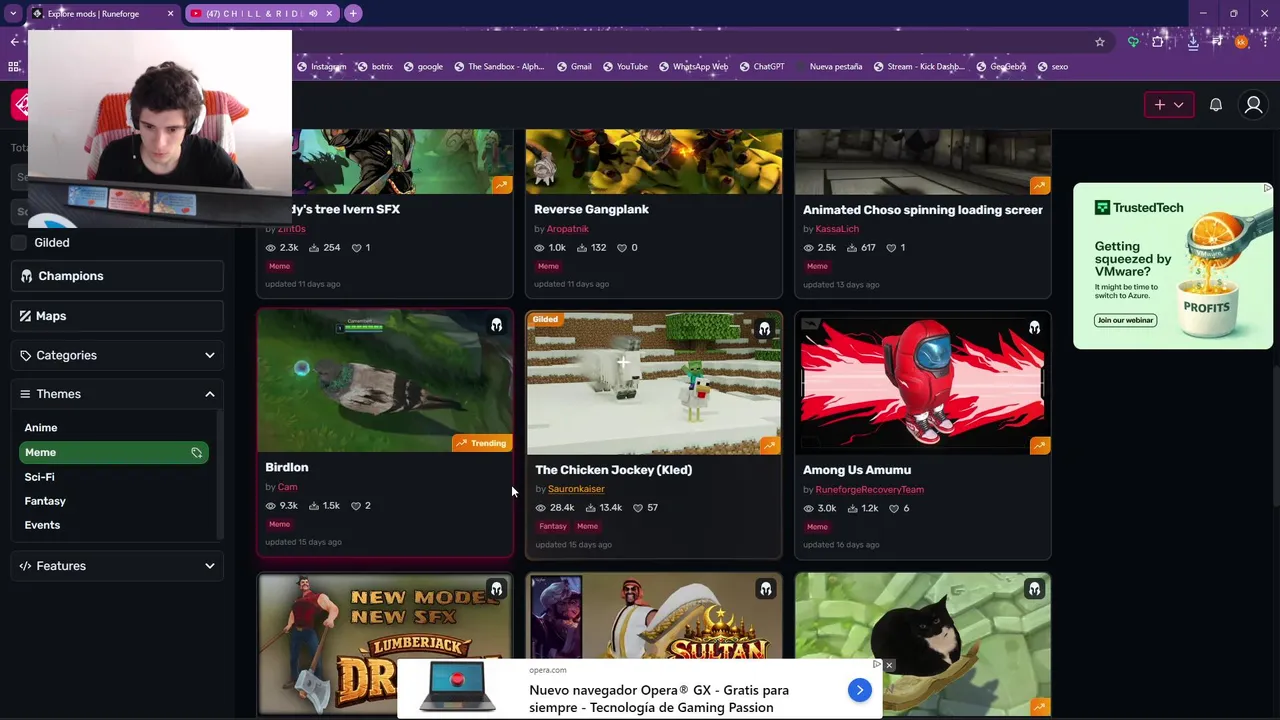
Task: Click the Trending badge on Birdlon thumbnail
Action: tap(481, 443)
